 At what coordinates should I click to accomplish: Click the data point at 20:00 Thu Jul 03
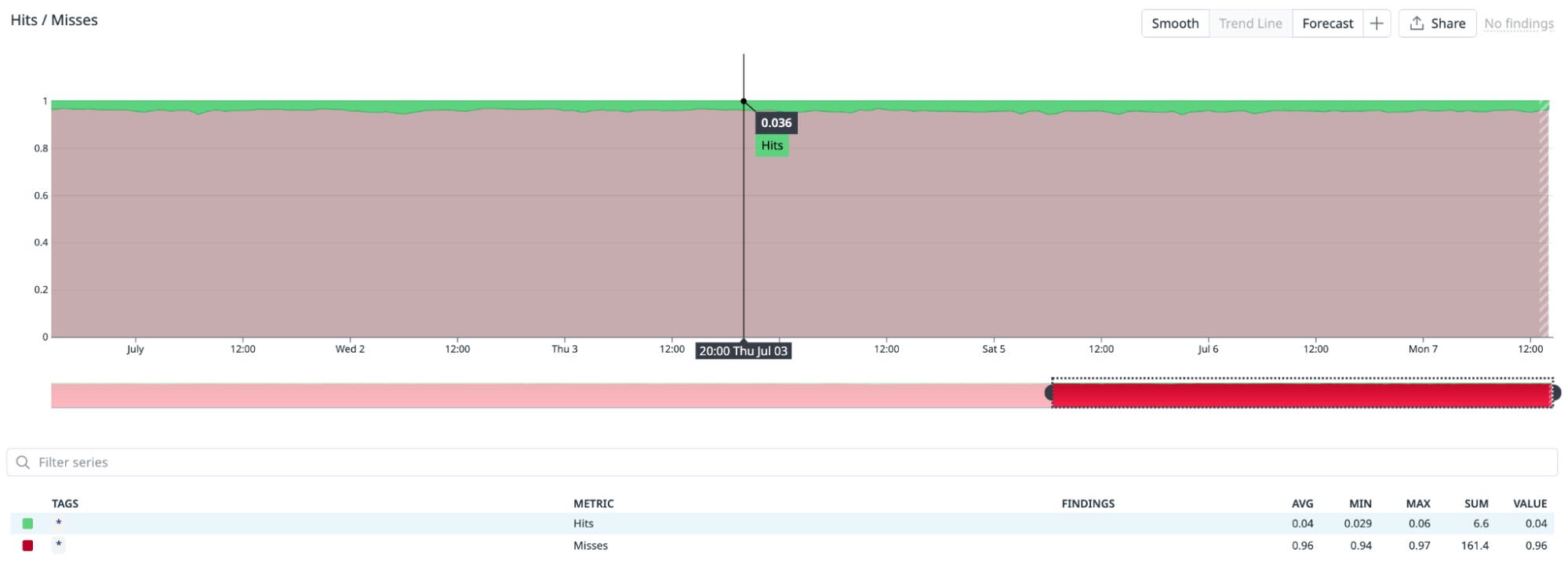point(744,101)
